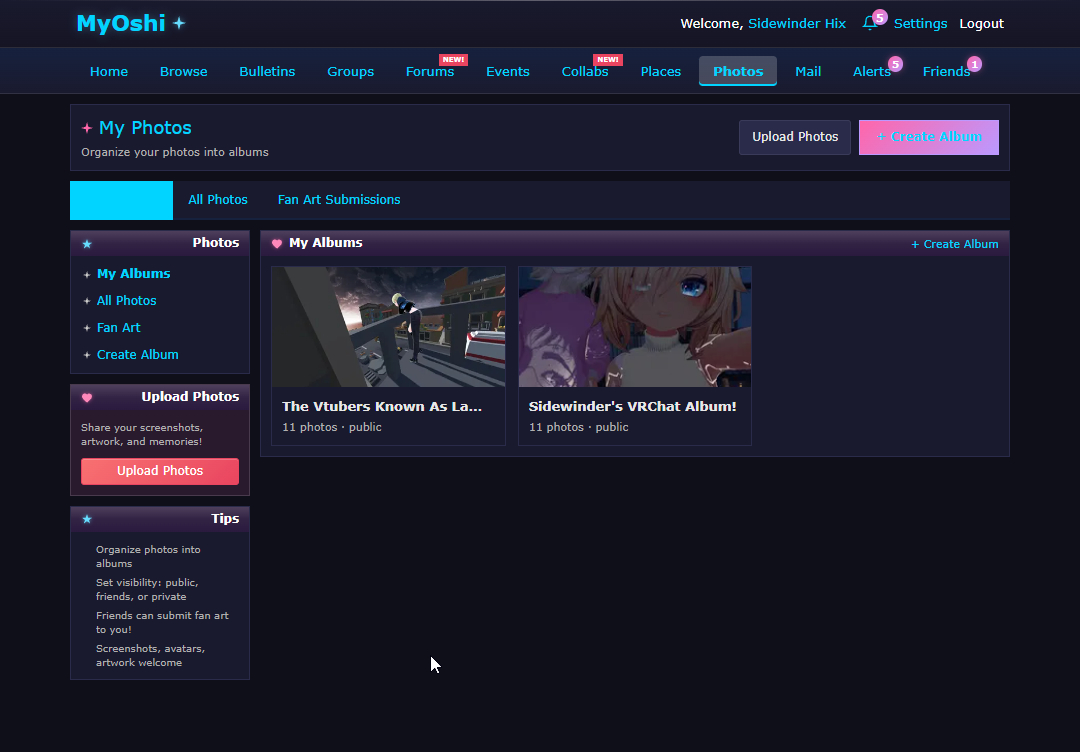1080x752 pixels.
Task: Open My Albums in the sidebar
Action: tap(133, 274)
